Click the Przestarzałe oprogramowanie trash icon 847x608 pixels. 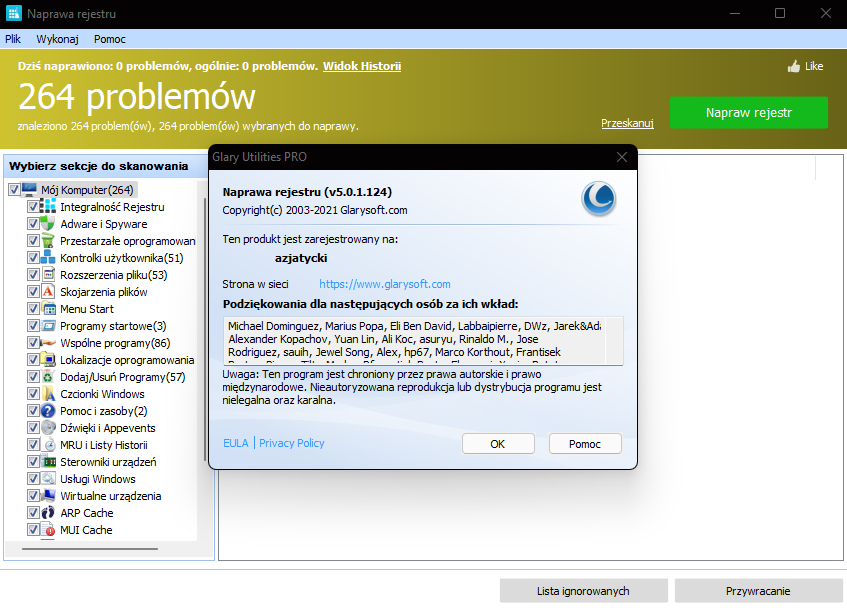point(48,241)
